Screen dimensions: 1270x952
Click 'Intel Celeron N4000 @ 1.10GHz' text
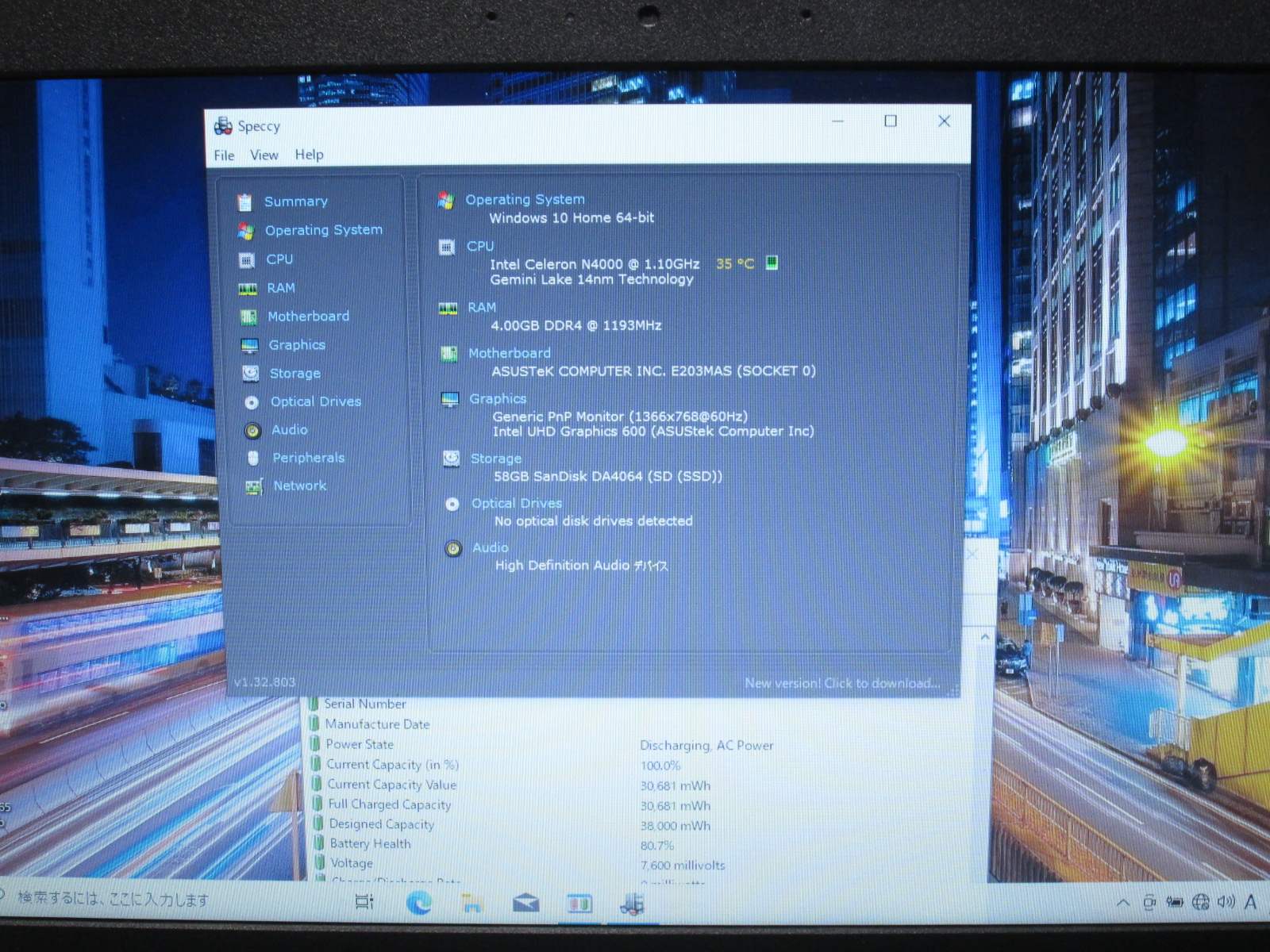click(595, 264)
